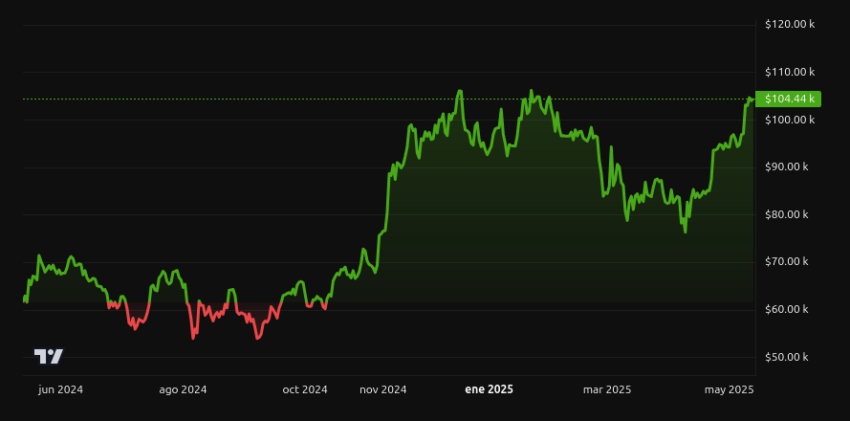850x421 pixels.
Task: Select the nov 2024 date label
Action: (x=383, y=390)
